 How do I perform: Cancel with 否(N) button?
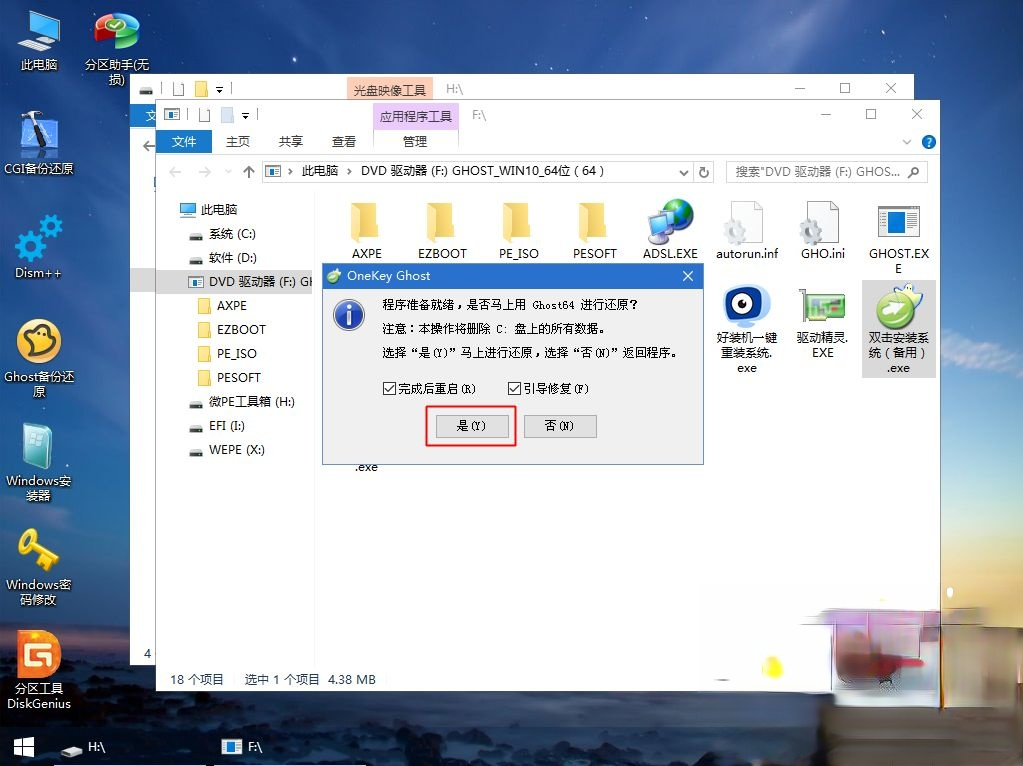point(560,426)
